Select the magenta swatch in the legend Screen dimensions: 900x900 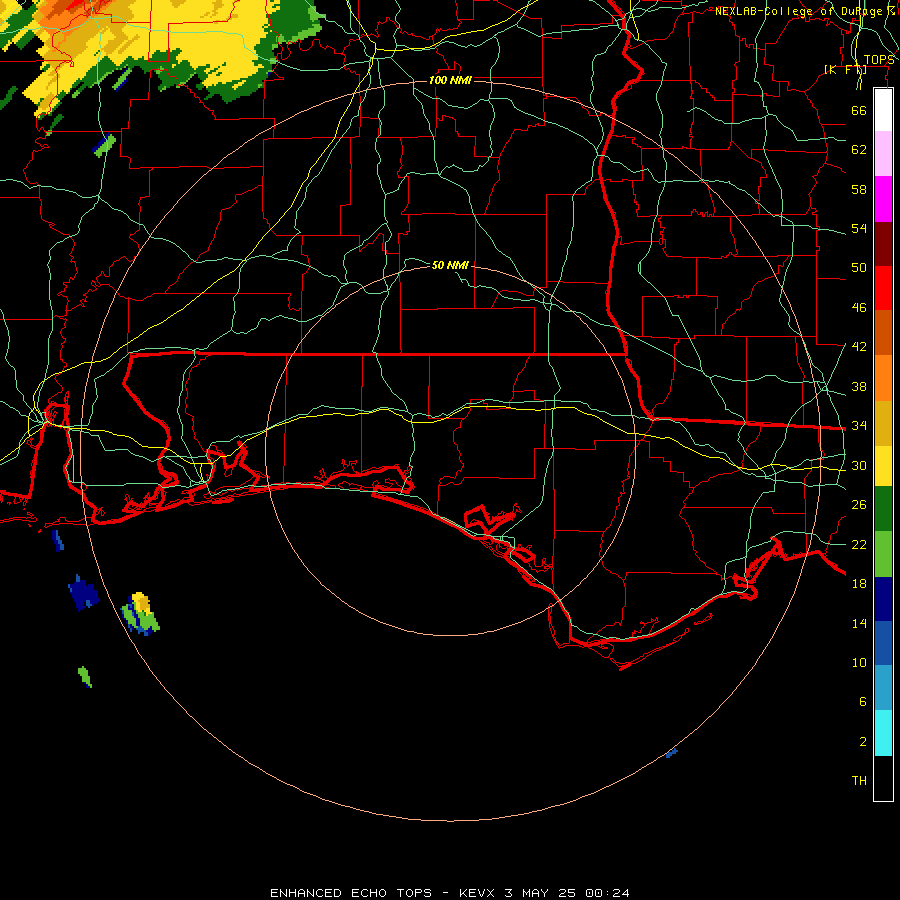pos(883,199)
